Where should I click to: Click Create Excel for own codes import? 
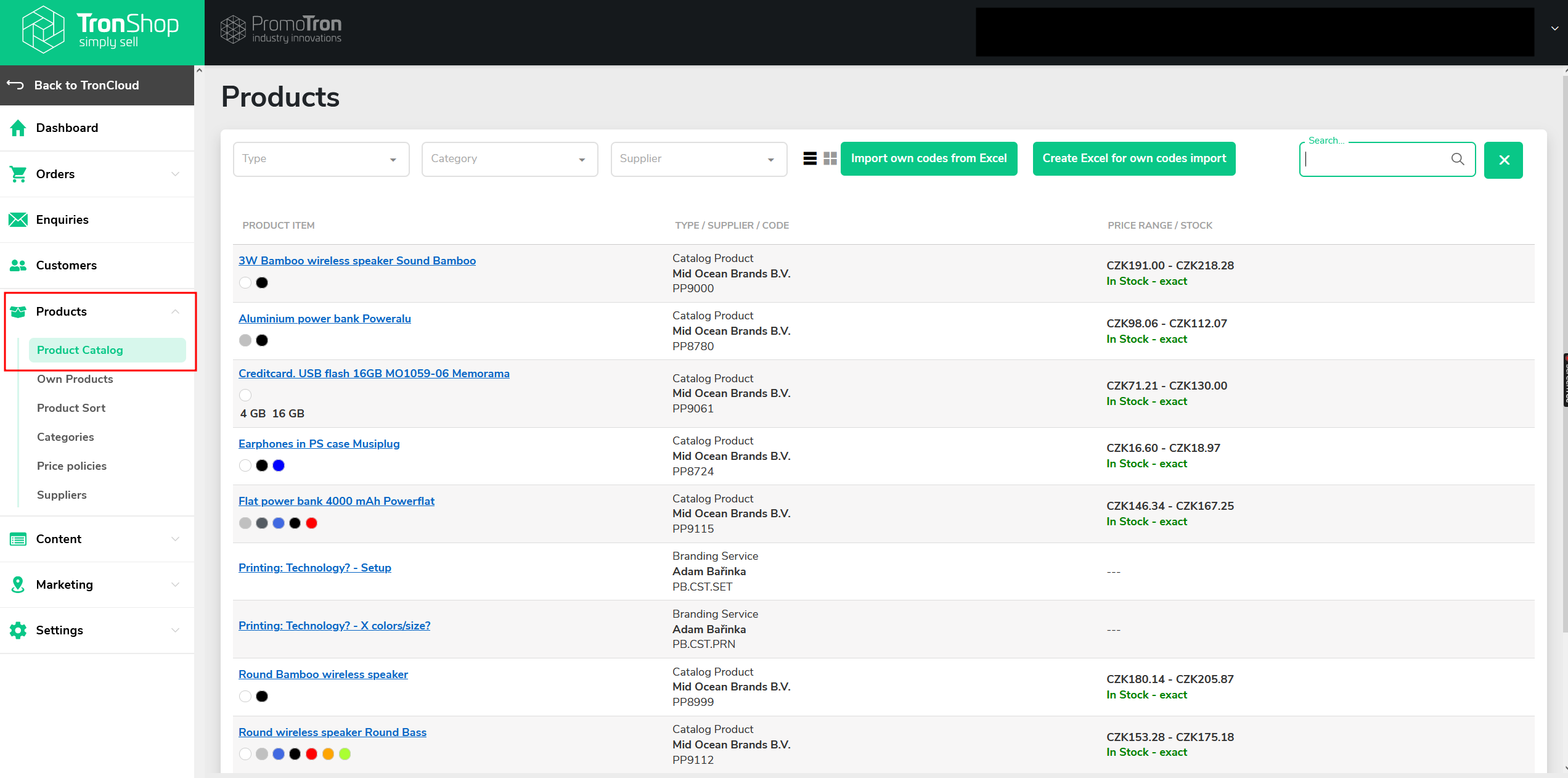[x=1134, y=158]
